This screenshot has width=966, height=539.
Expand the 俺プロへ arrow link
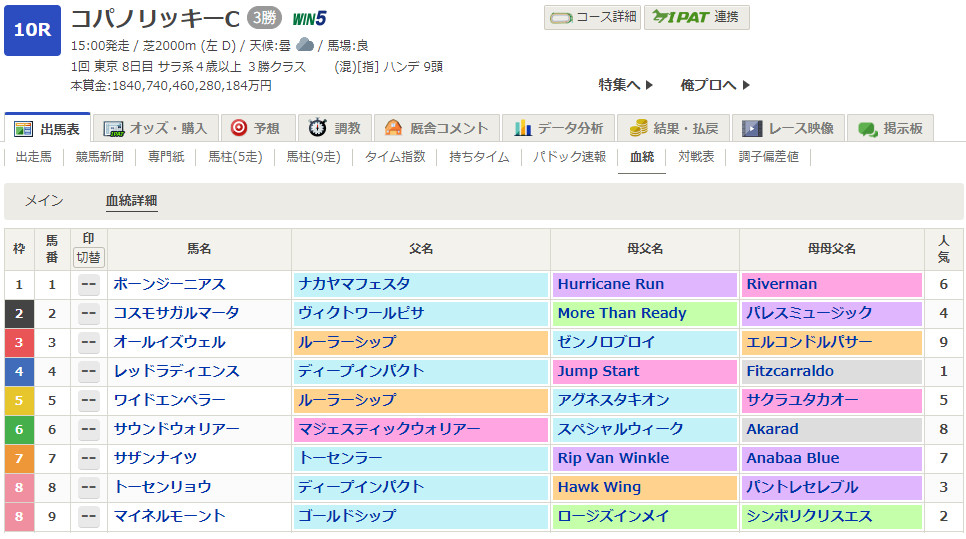[x=714, y=85]
